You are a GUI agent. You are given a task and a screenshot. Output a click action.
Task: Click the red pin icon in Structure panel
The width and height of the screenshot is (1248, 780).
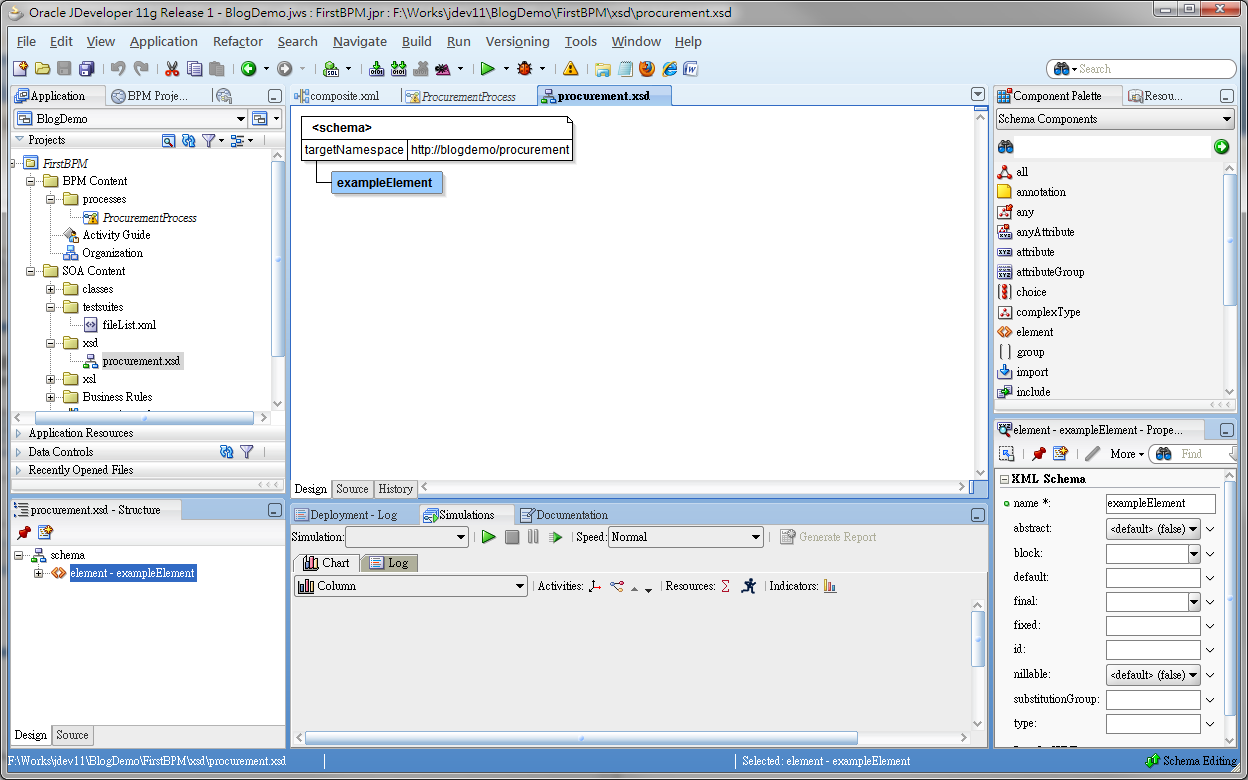24,533
